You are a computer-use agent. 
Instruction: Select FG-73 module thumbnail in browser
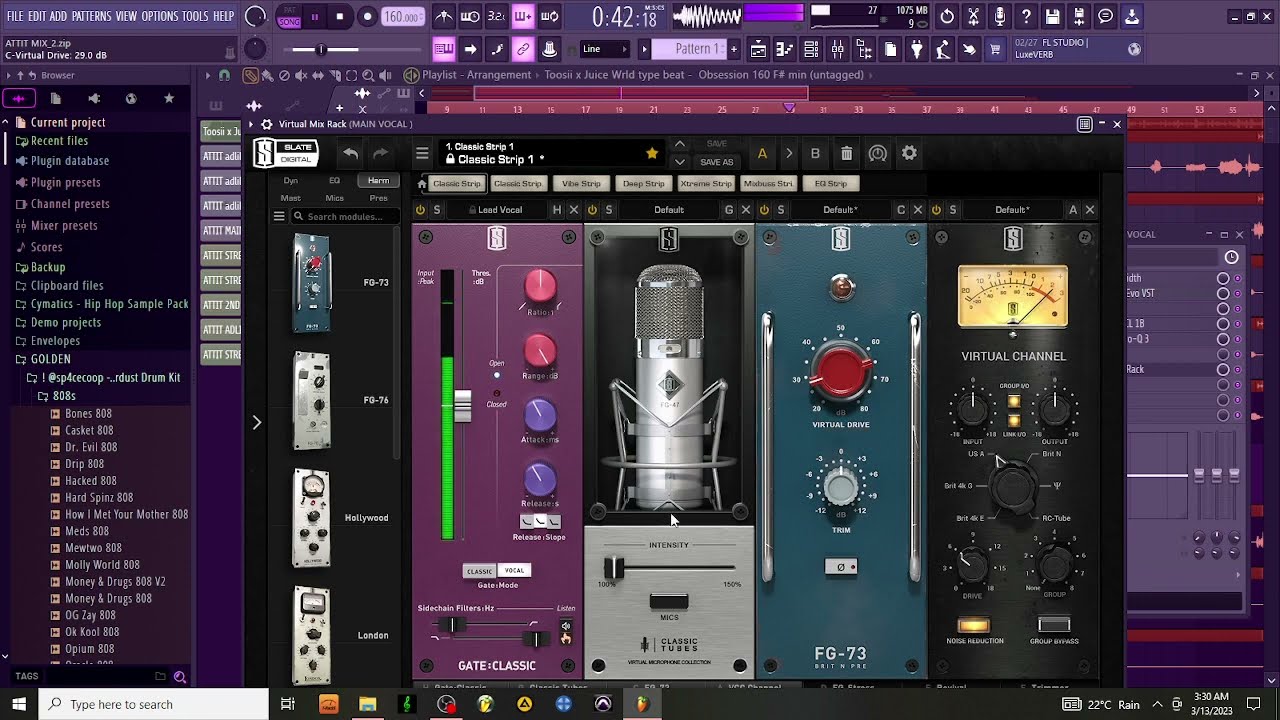click(x=311, y=283)
